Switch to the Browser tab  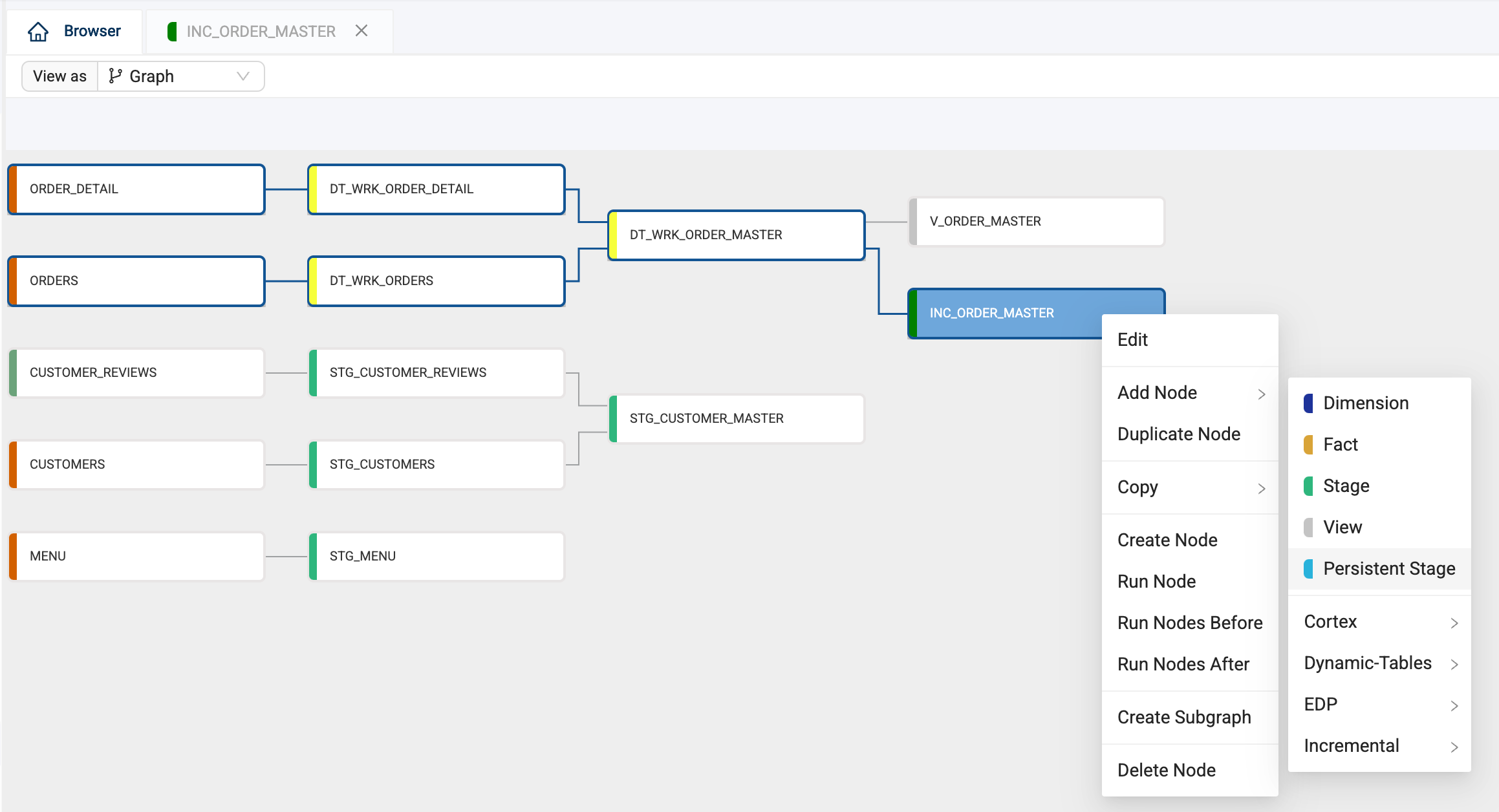(x=92, y=31)
